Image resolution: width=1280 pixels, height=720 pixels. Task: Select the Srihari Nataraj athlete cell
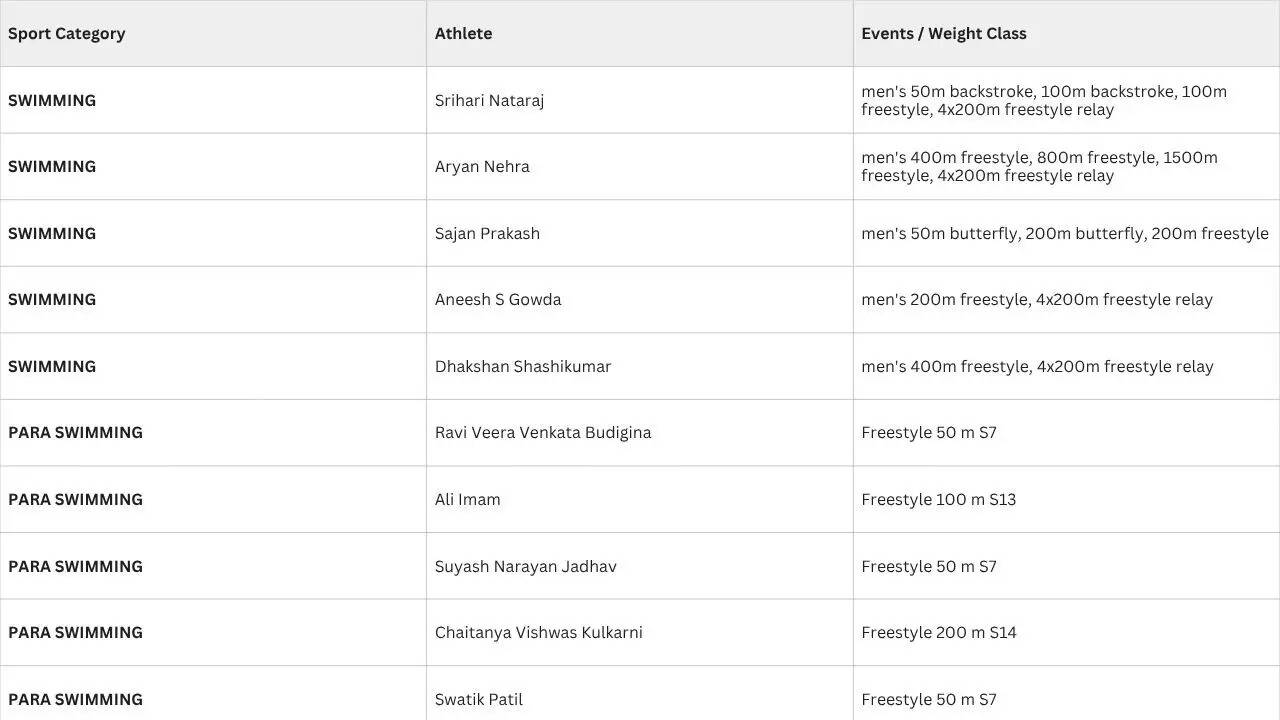pos(640,100)
